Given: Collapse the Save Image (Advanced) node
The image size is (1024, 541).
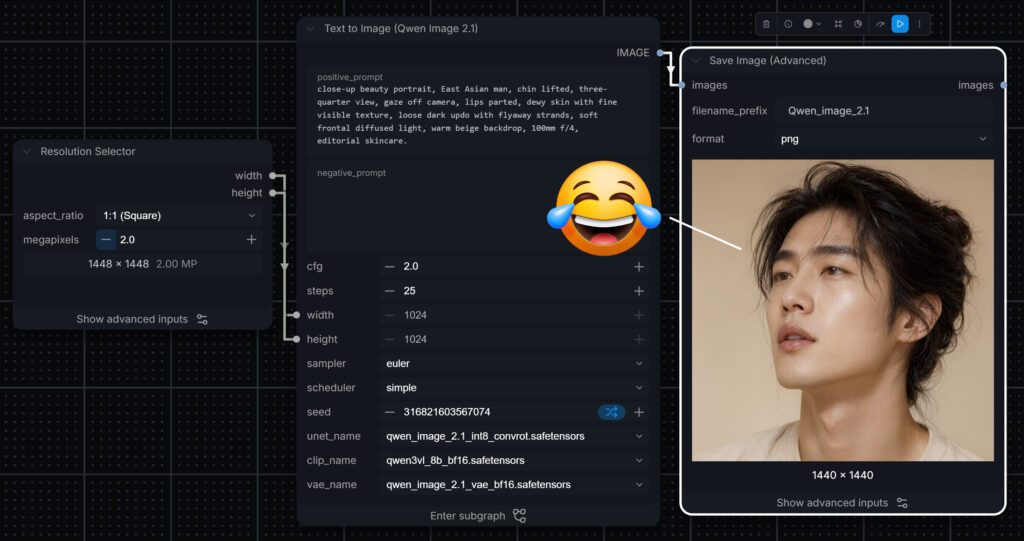Looking at the screenshot, I should [x=696, y=61].
